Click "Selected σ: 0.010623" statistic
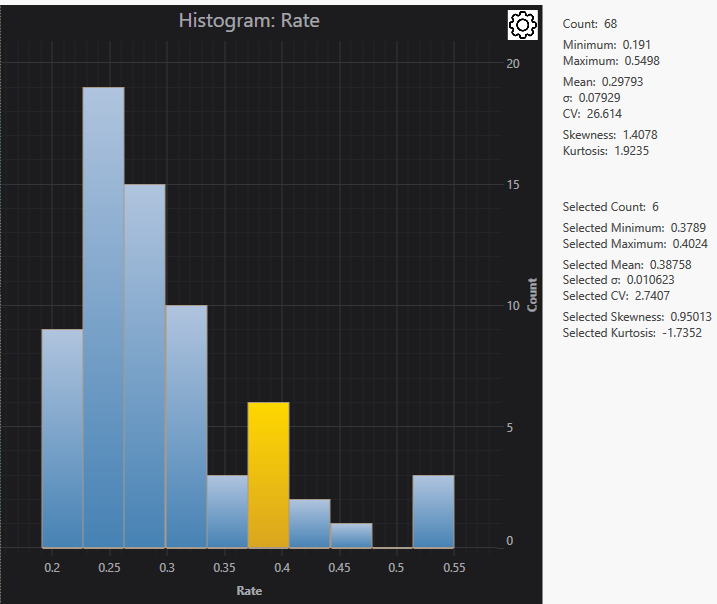Image resolution: width=717 pixels, height=604 pixels. [618, 280]
